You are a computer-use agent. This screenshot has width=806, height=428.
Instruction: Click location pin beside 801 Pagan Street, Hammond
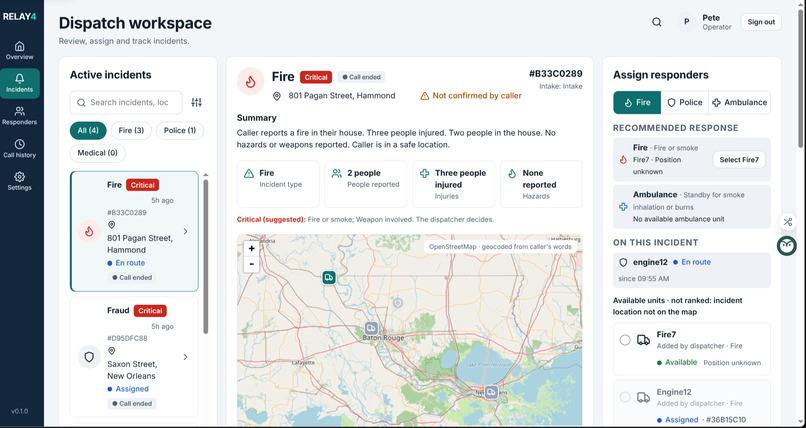click(x=277, y=96)
